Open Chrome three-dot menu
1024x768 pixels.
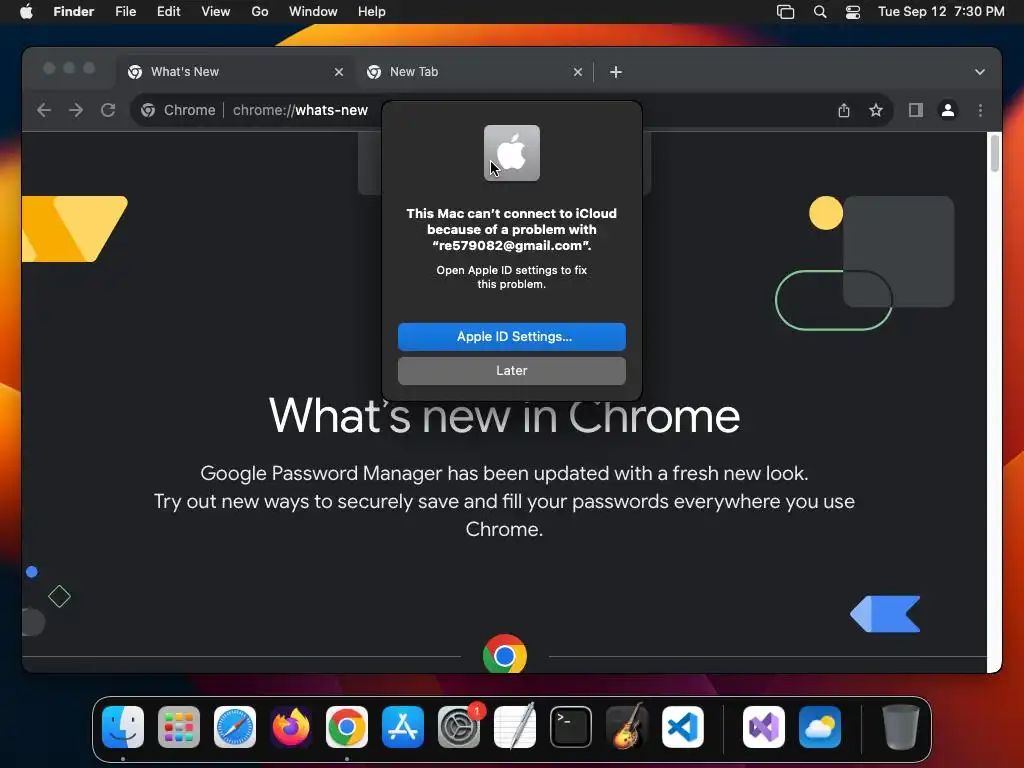(980, 110)
